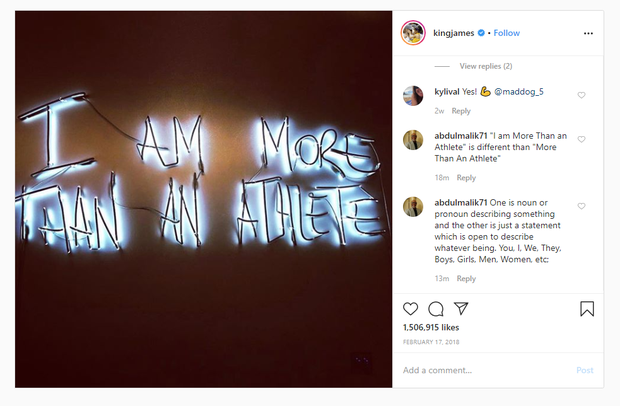Follow the kingjames account

506,33
